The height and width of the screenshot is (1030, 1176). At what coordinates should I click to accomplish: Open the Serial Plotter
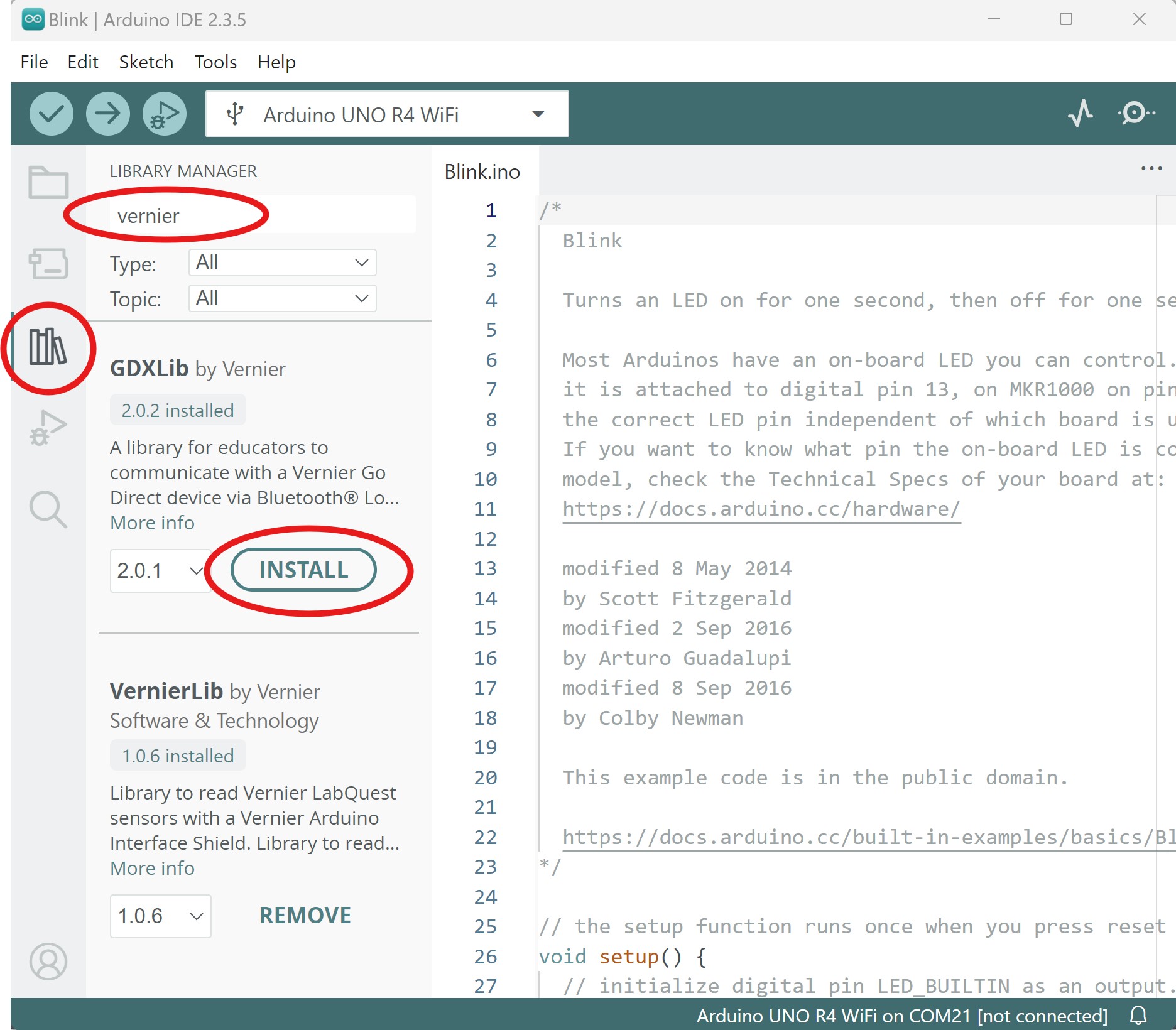coord(1081,114)
